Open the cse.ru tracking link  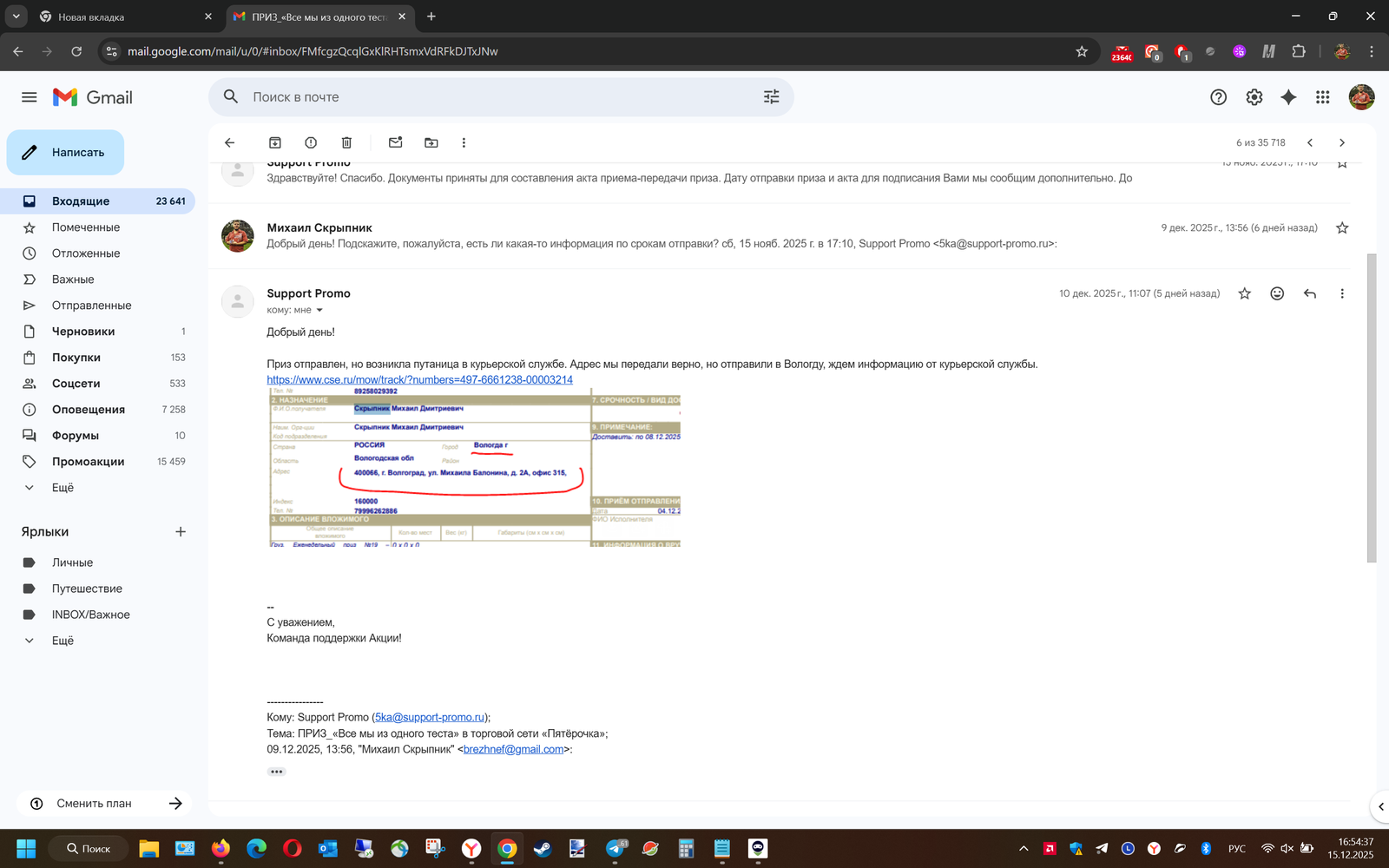[419, 379]
